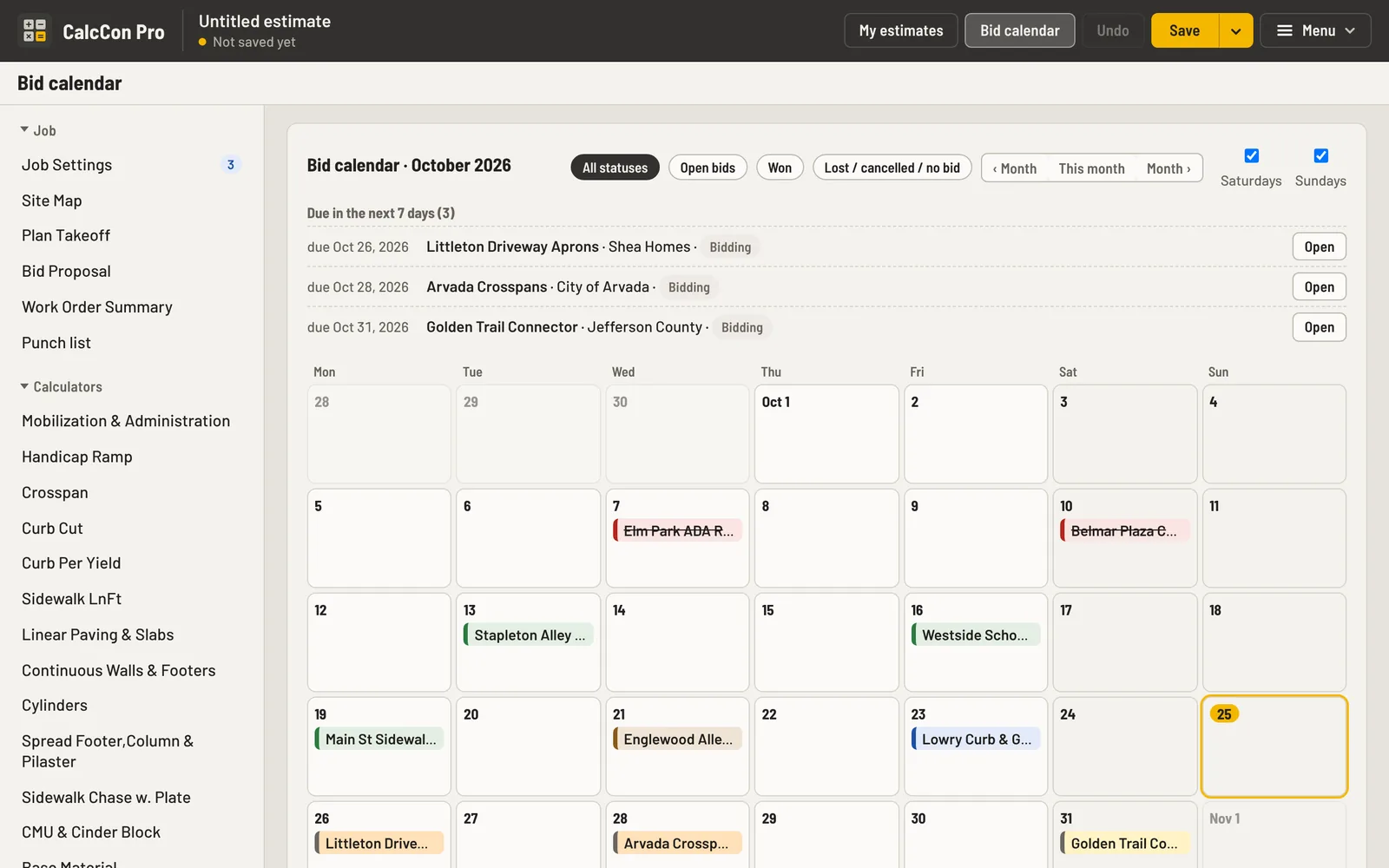Select today's date cell, October 25
1389x868 pixels.
[1274, 746]
